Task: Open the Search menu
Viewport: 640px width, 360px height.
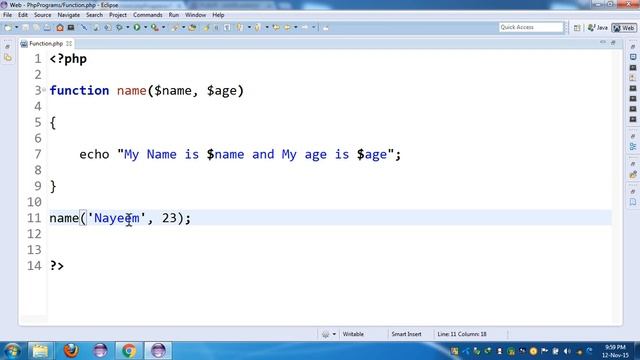Action: pyautogui.click(x=94, y=15)
